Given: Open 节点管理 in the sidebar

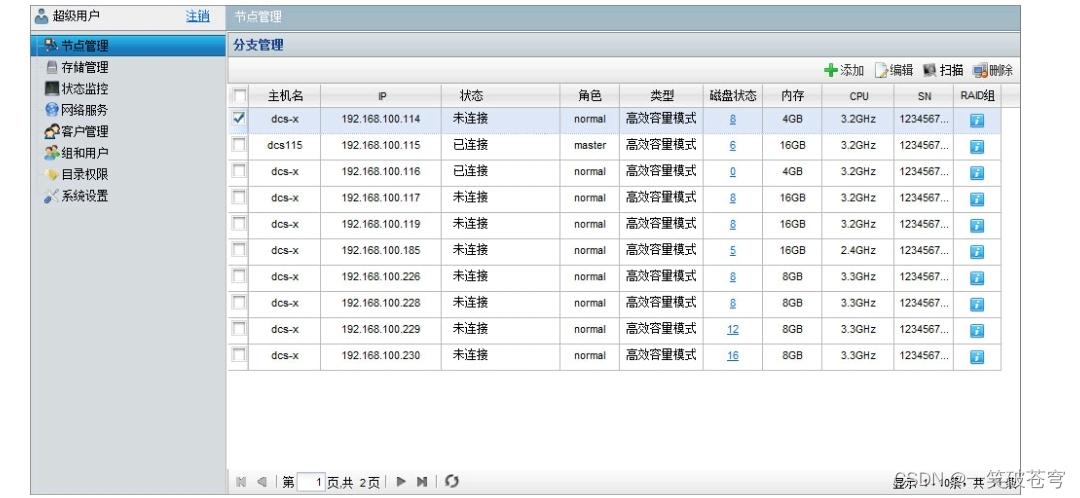Looking at the screenshot, I should [x=128, y=45].
